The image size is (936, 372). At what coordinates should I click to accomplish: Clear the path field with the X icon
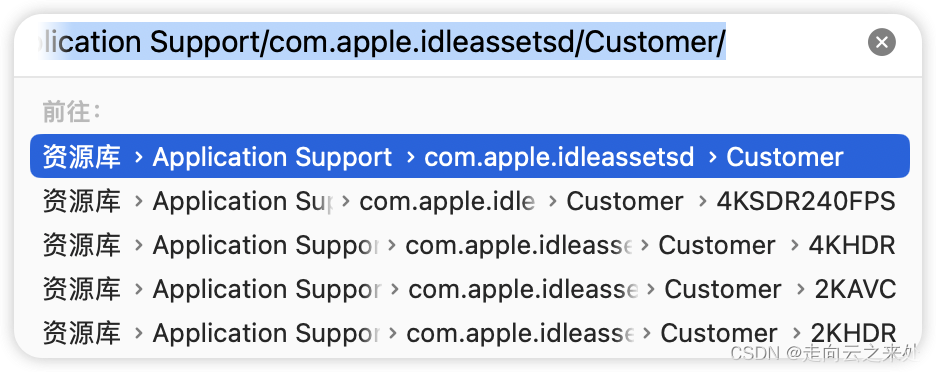click(x=881, y=42)
